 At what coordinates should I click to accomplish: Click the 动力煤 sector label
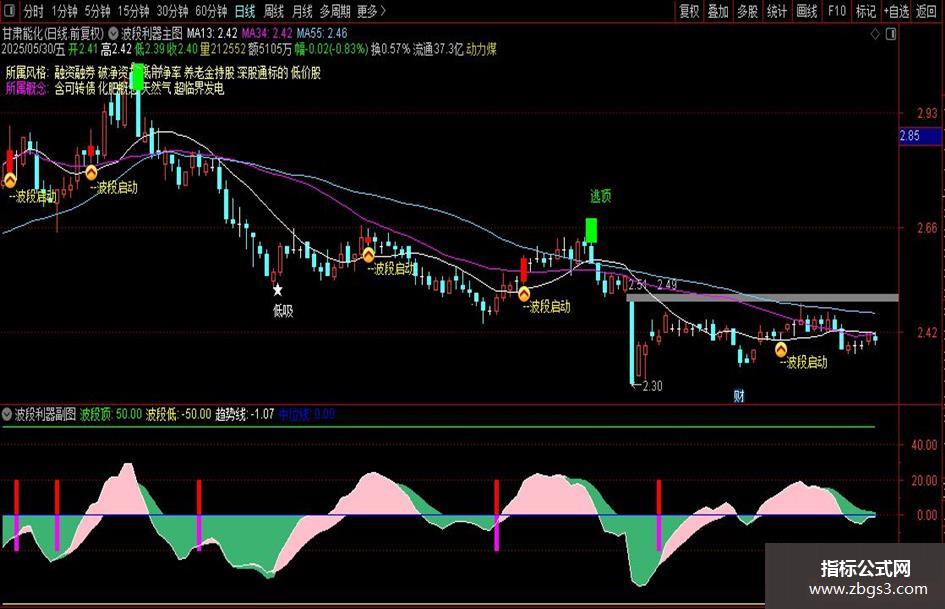482,49
